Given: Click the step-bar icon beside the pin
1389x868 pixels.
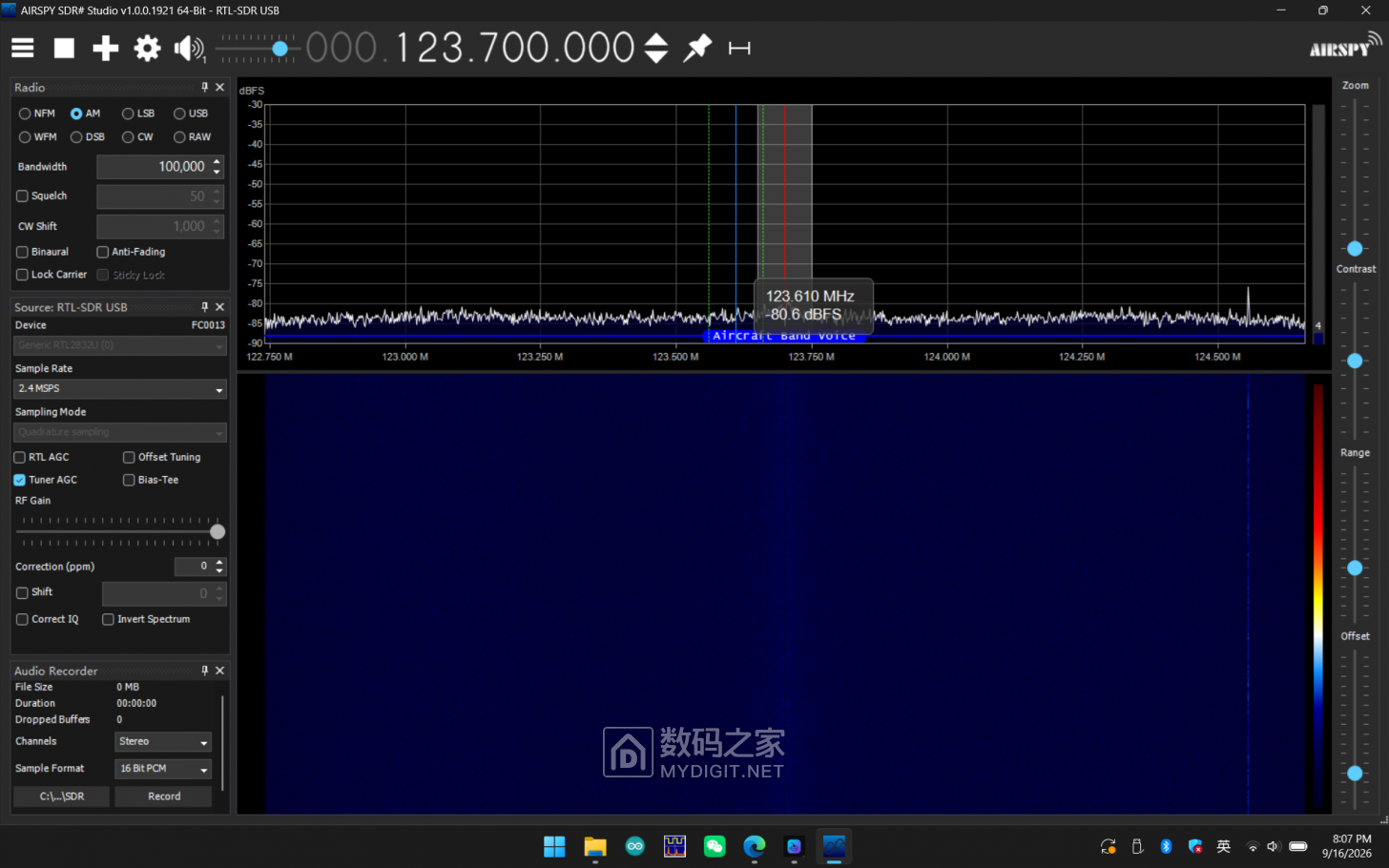Looking at the screenshot, I should click(x=739, y=48).
